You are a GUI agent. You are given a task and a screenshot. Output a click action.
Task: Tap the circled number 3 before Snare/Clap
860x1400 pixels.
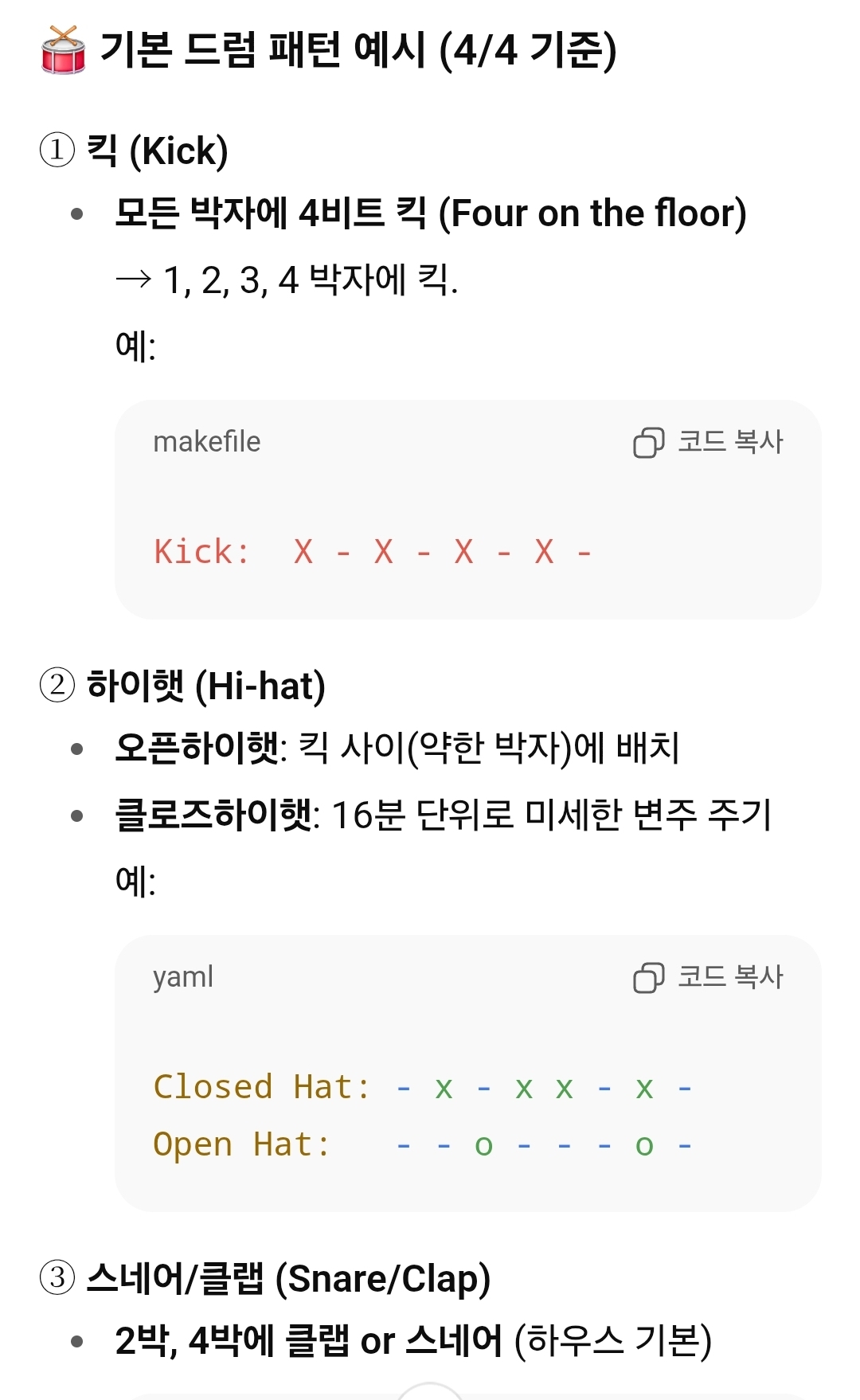[x=57, y=1277]
